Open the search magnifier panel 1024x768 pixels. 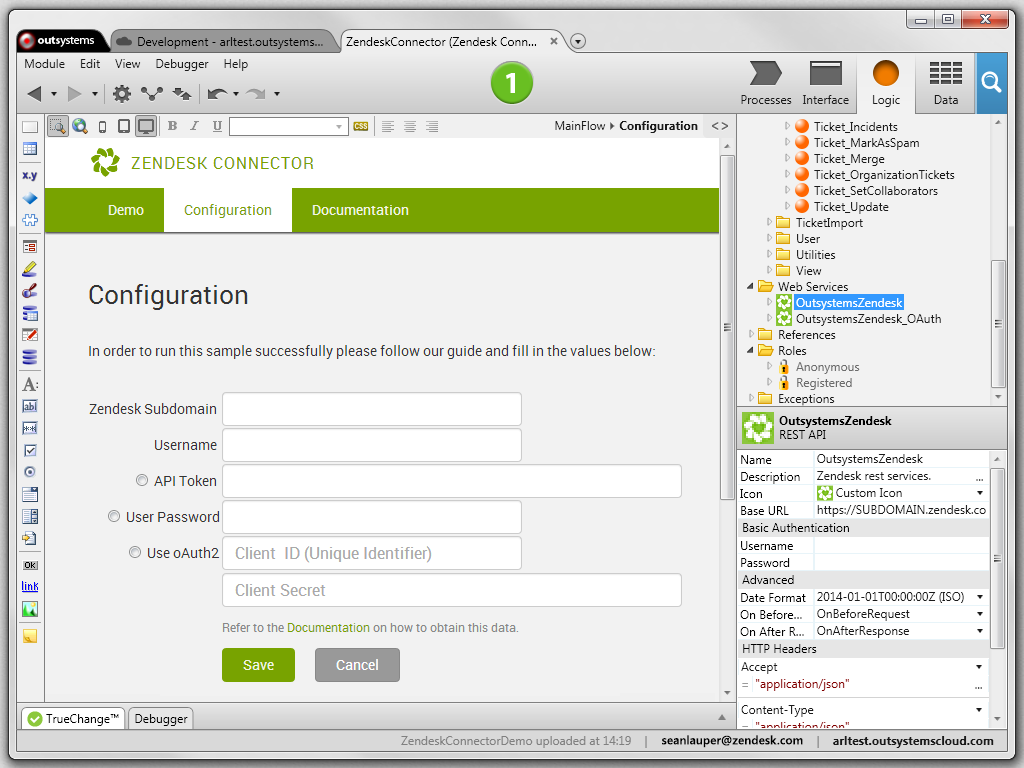990,83
